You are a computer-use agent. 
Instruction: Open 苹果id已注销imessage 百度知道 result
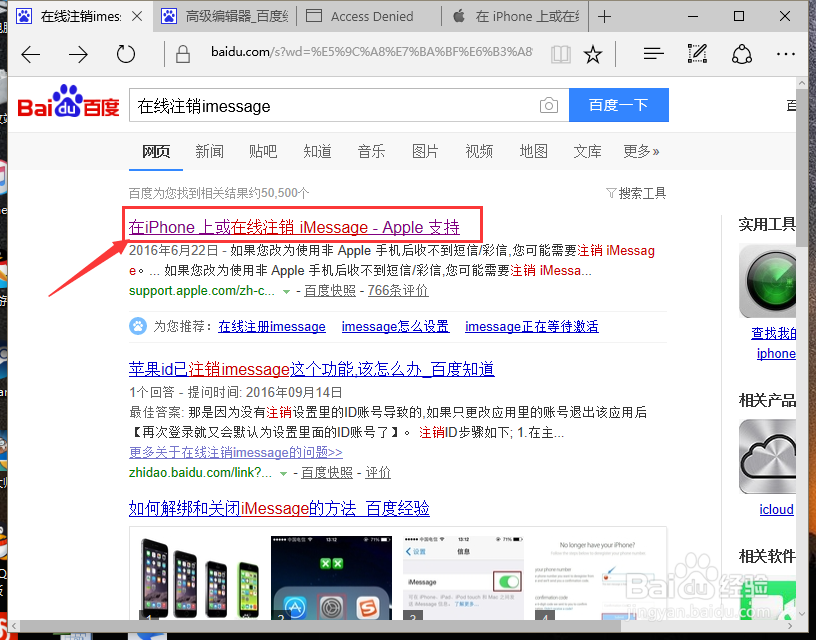tap(311, 369)
